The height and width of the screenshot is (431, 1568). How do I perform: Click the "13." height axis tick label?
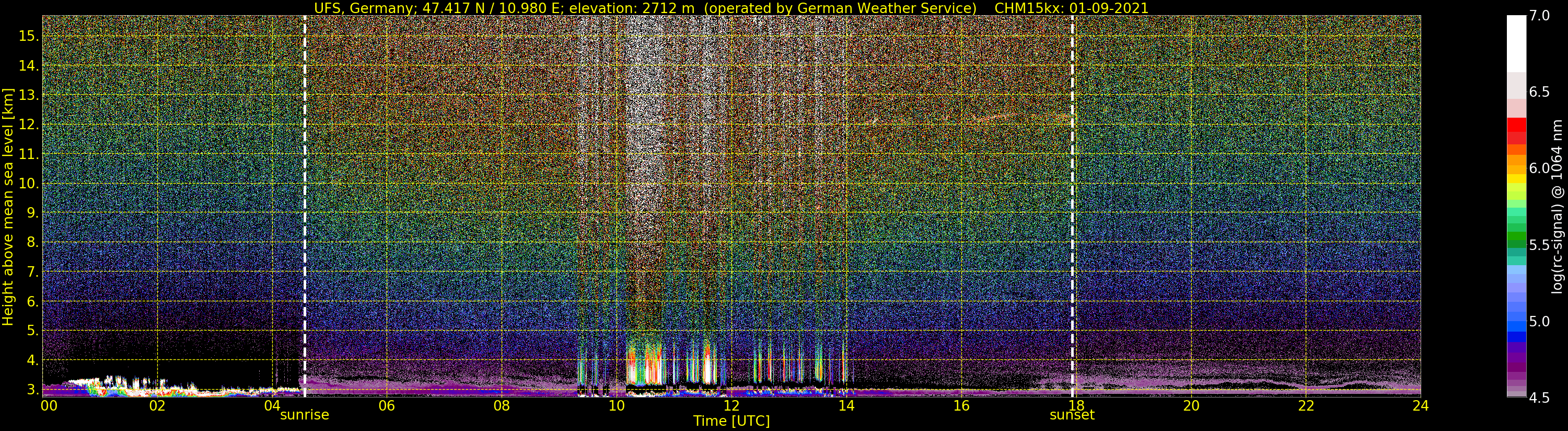tap(29, 95)
